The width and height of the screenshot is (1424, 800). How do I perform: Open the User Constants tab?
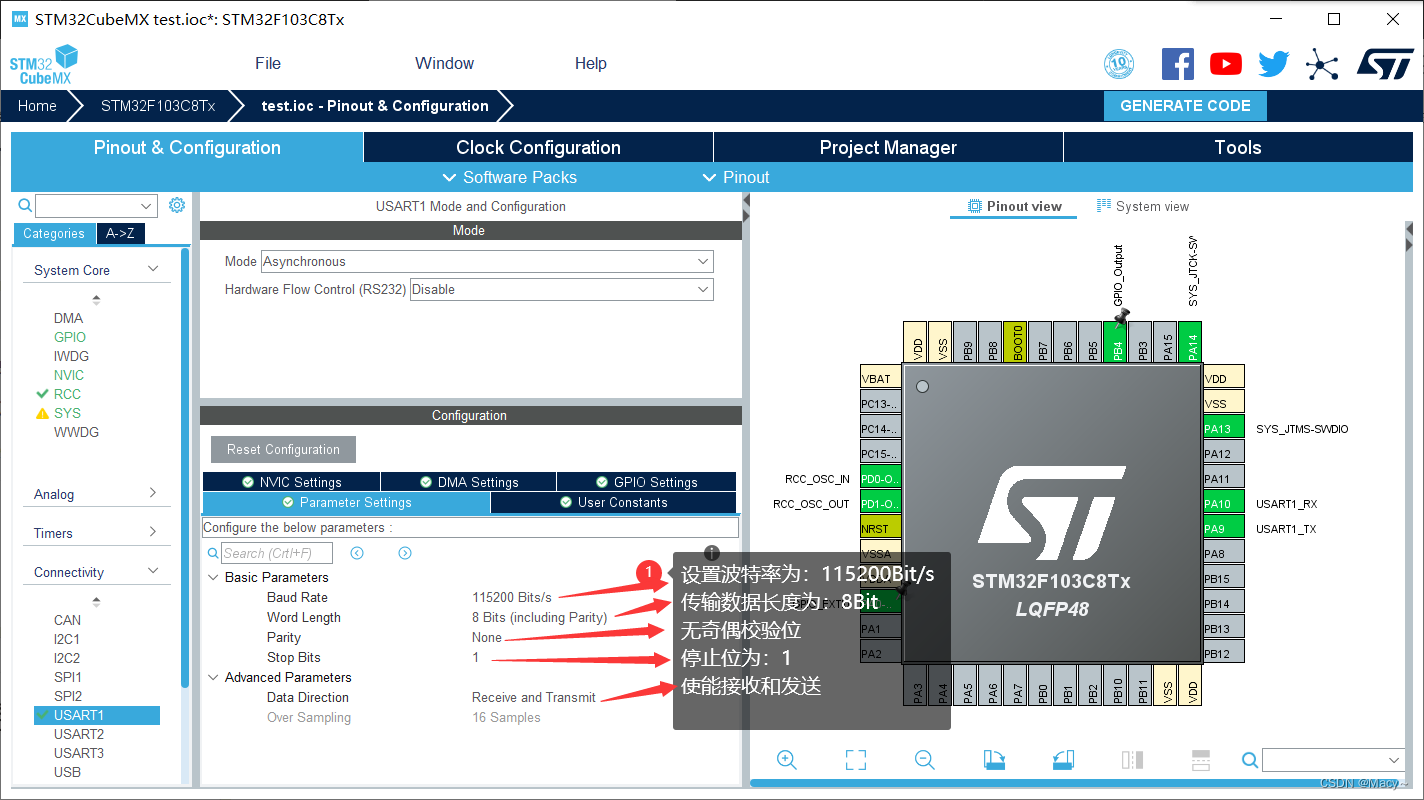[614, 502]
